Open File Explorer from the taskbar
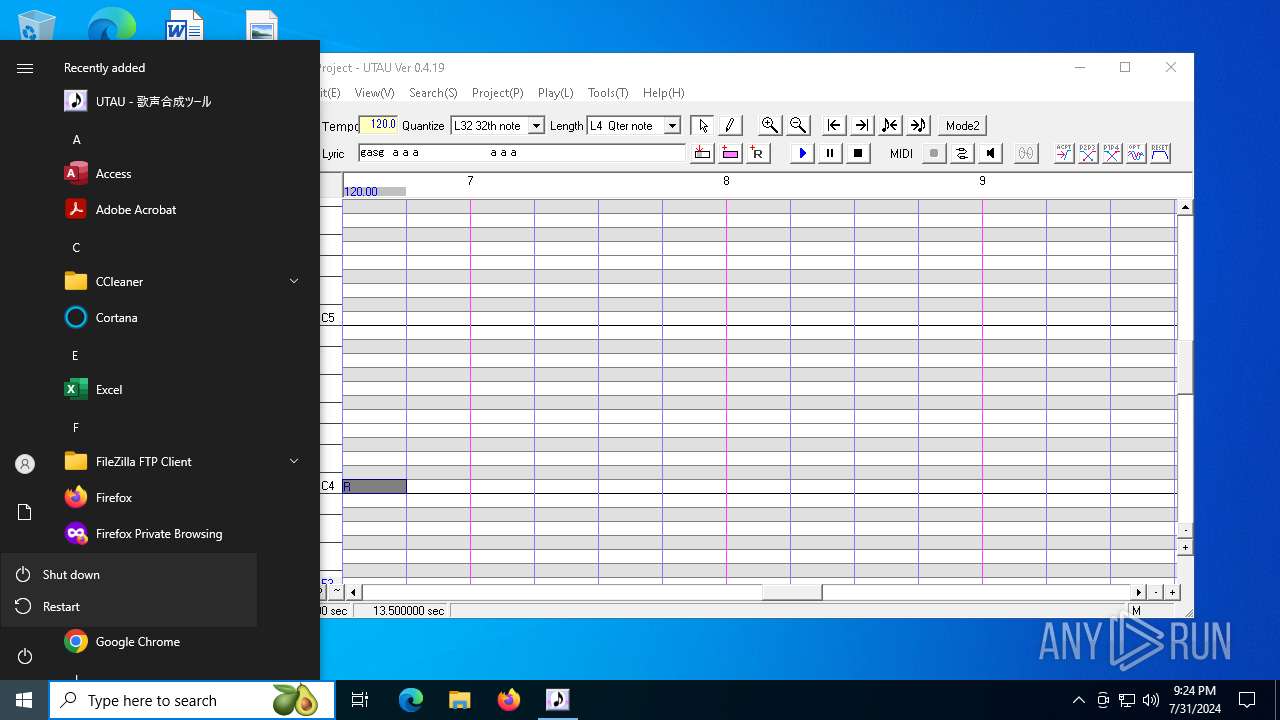The width and height of the screenshot is (1280, 720). click(459, 700)
